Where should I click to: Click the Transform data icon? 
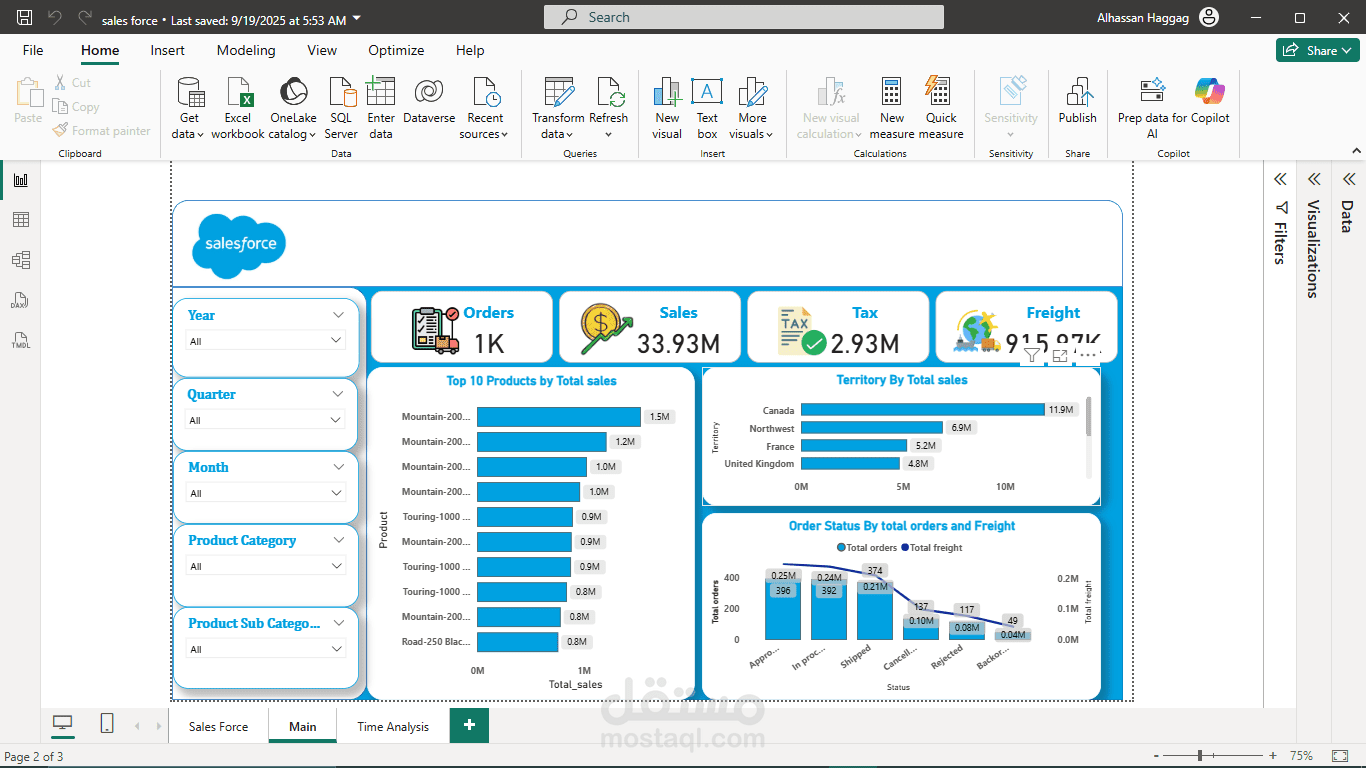558,93
